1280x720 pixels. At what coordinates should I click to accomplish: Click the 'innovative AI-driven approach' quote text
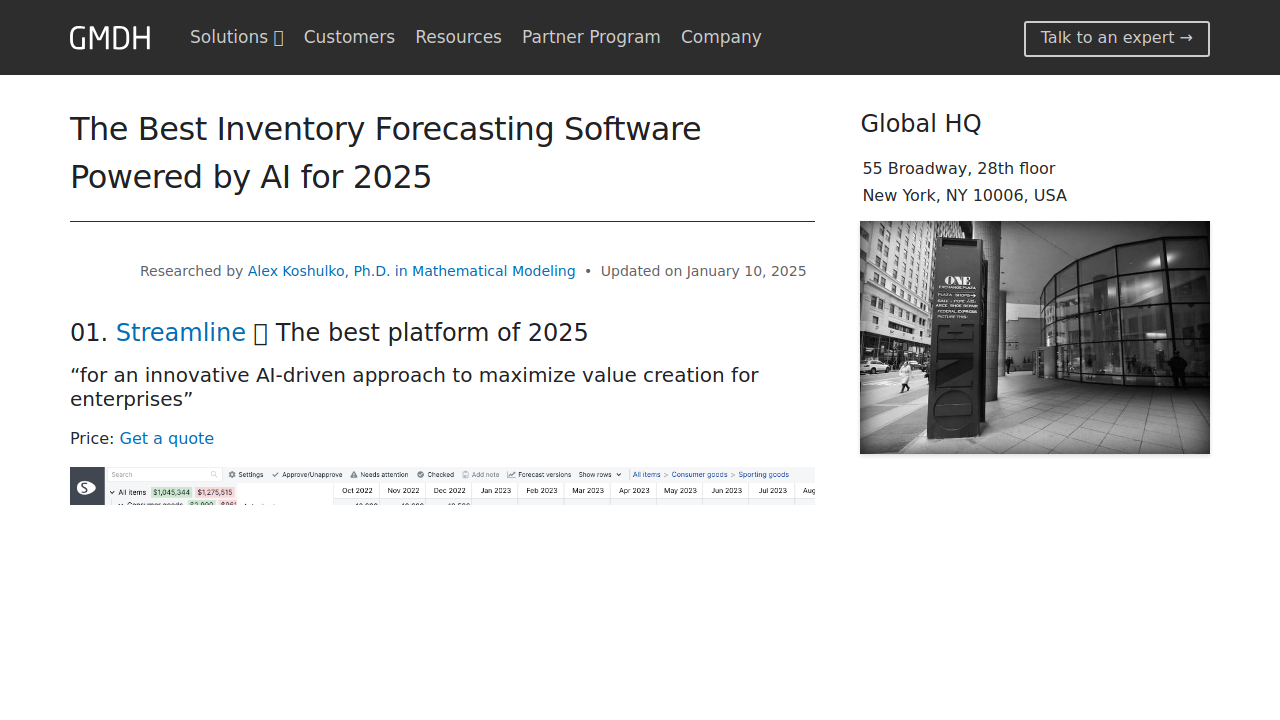[414, 387]
